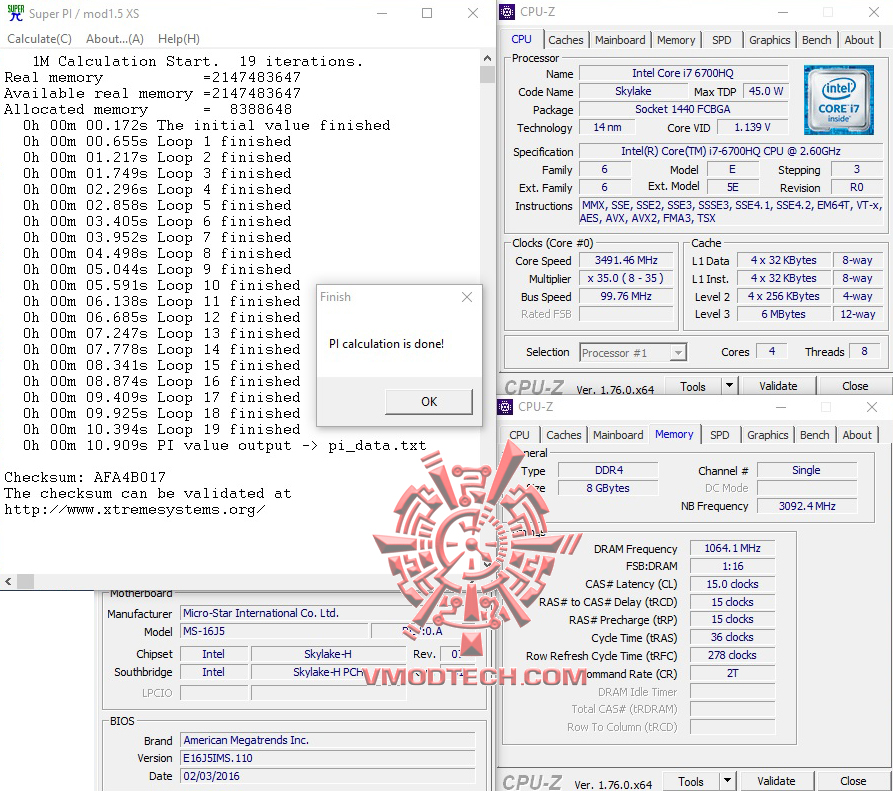Switch to the CPU tab in the Memory window
893x791 pixels.
[x=519, y=435]
